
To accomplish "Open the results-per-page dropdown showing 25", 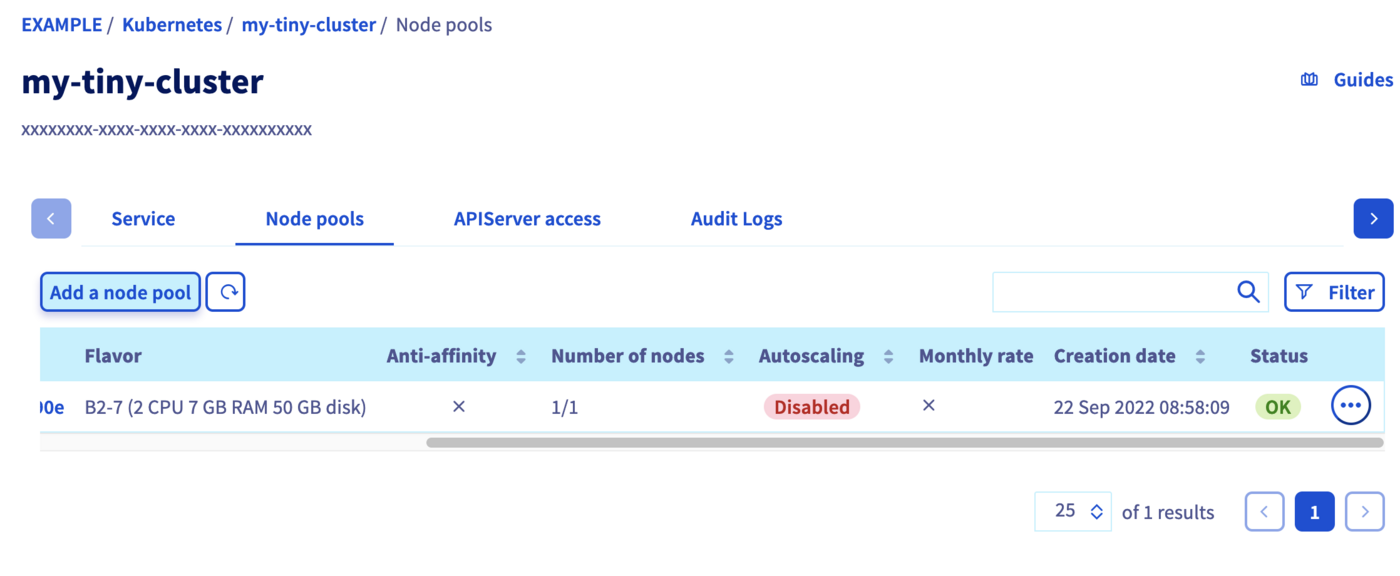I will pyautogui.click(x=1072, y=511).
